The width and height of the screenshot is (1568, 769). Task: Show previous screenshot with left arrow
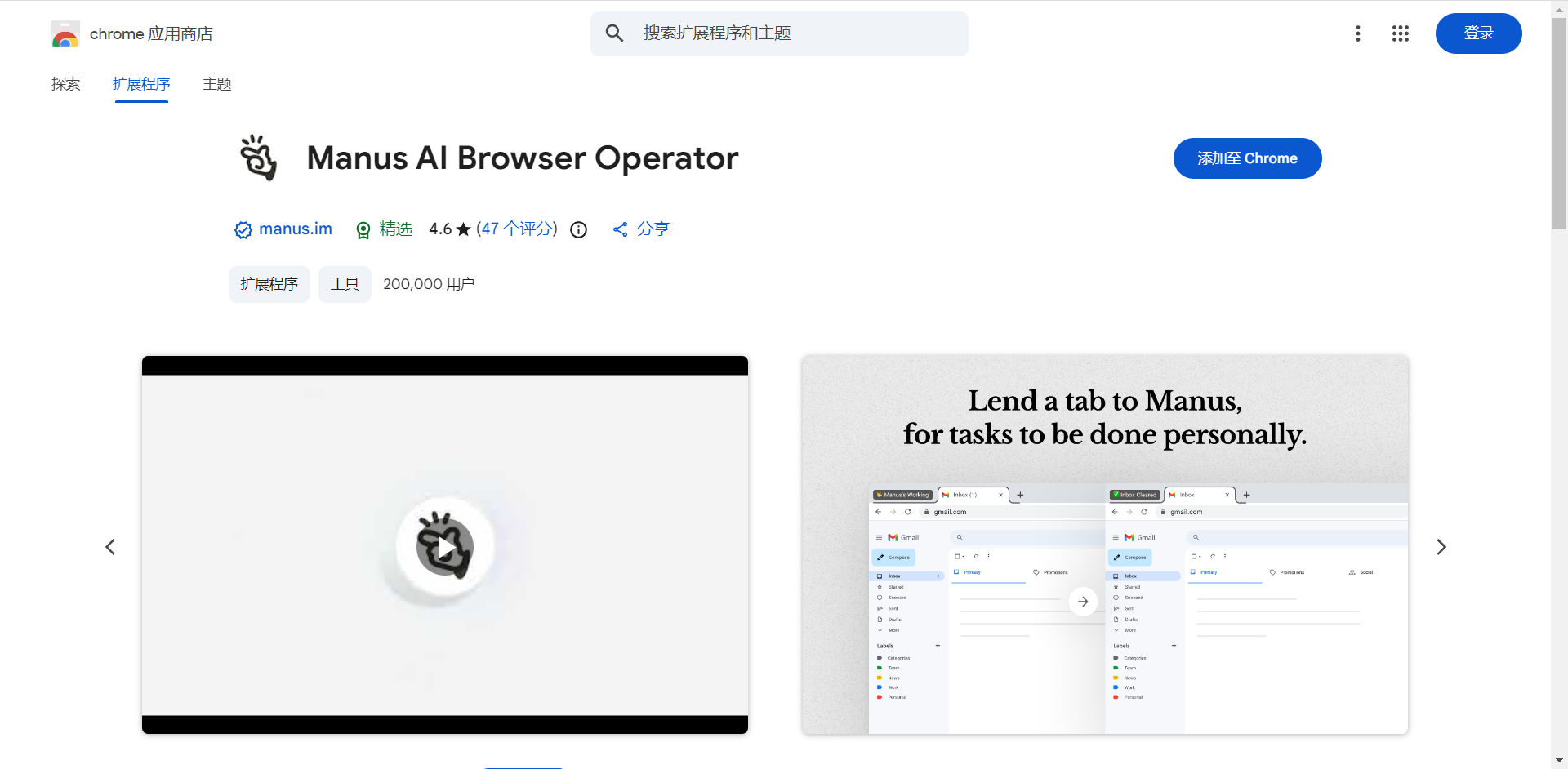pyautogui.click(x=110, y=547)
